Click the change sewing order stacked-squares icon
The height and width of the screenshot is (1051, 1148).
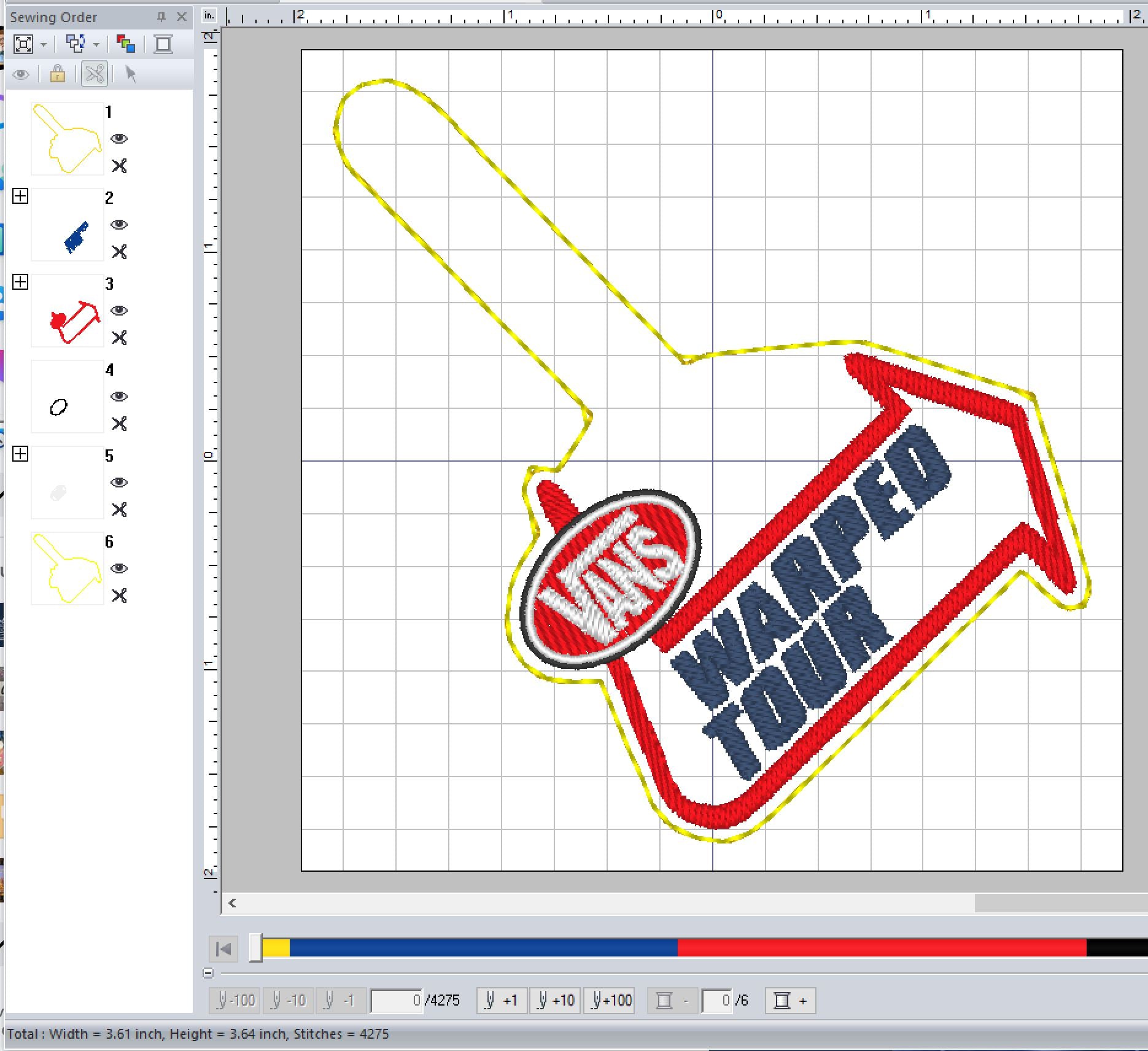pos(76,44)
